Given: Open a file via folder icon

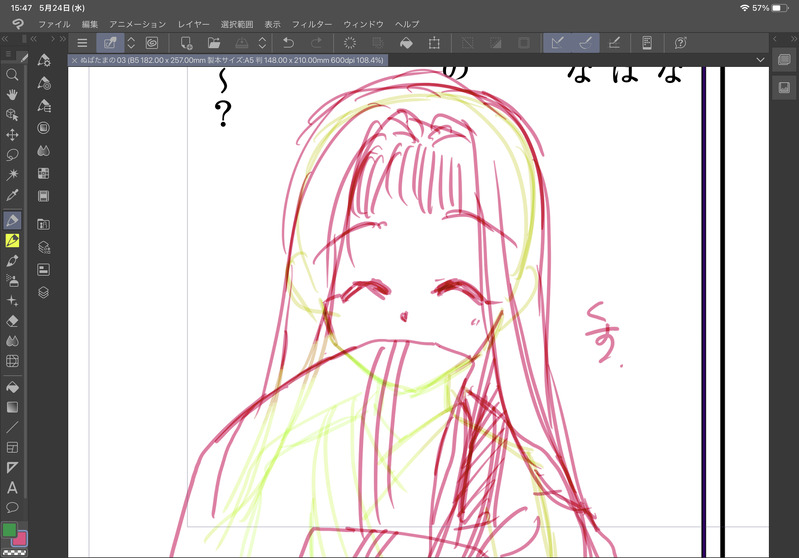Looking at the screenshot, I should coord(214,43).
